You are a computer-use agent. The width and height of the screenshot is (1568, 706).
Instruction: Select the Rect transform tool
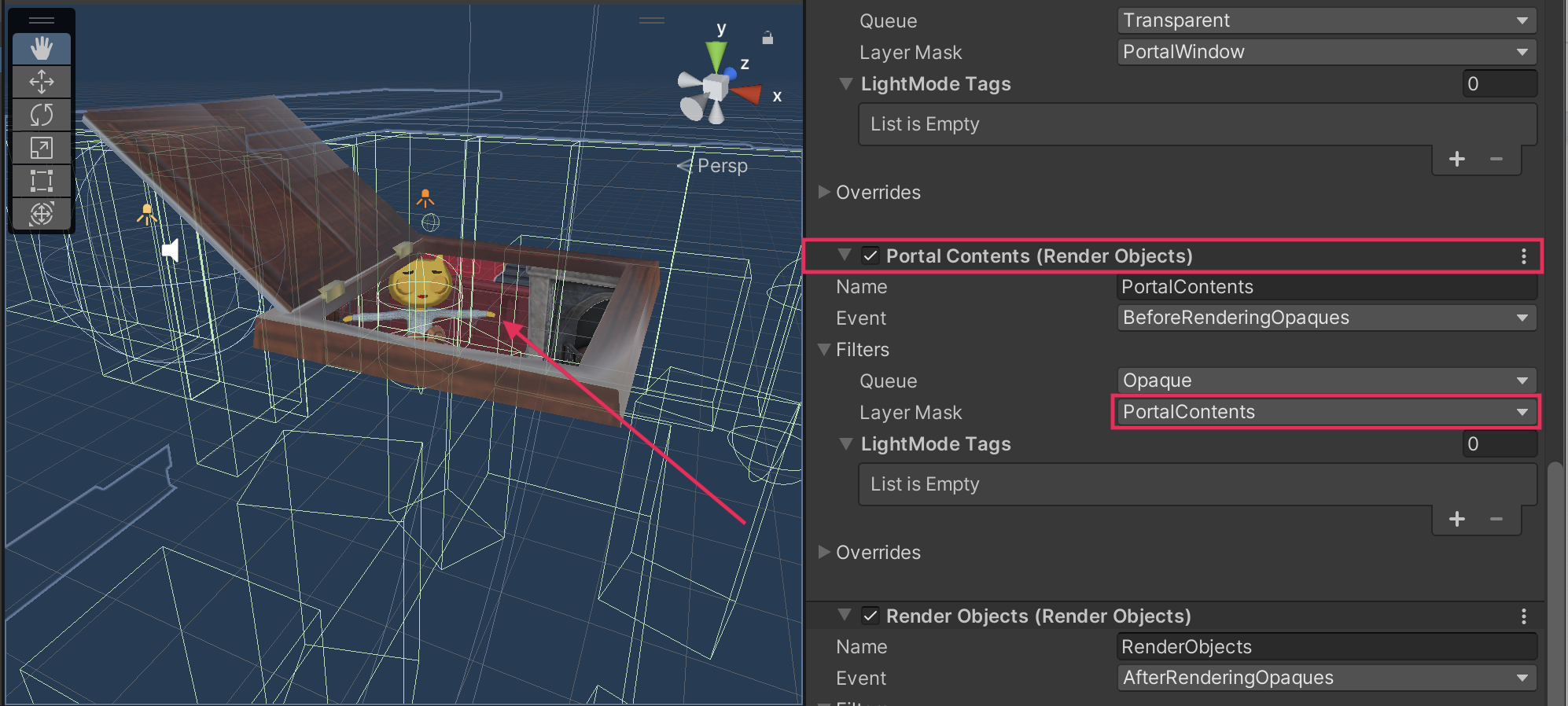point(42,181)
